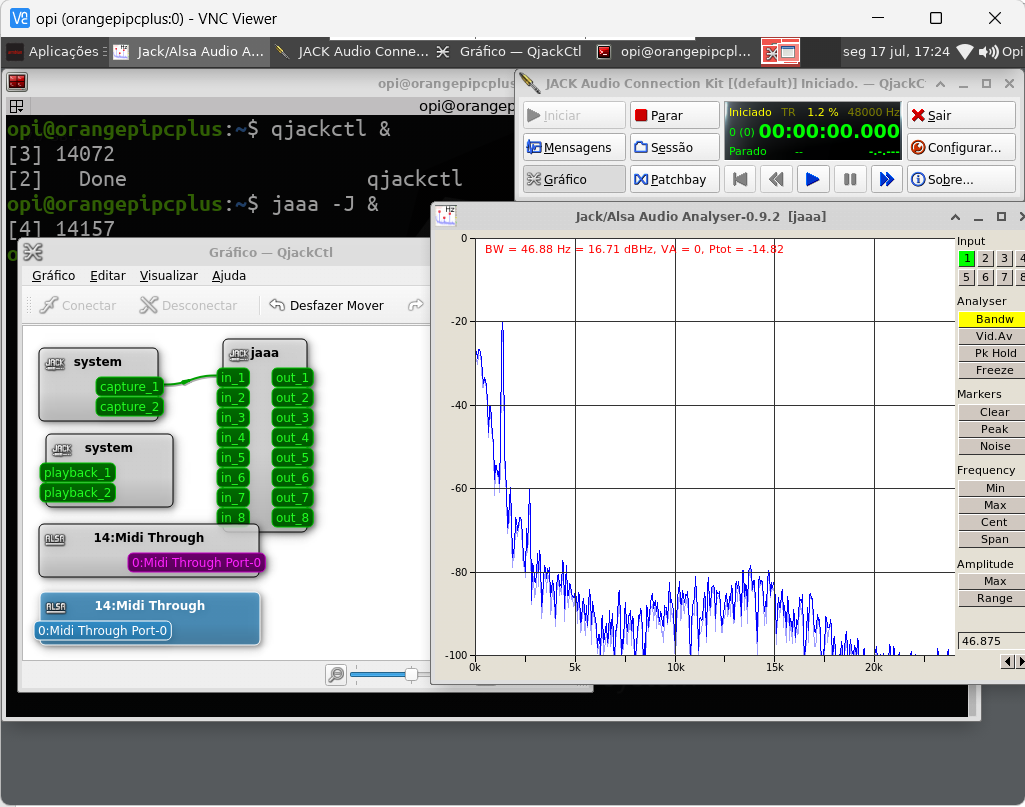1025x807 pixels.
Task: Click the Parar stop button
Action: click(x=674, y=116)
